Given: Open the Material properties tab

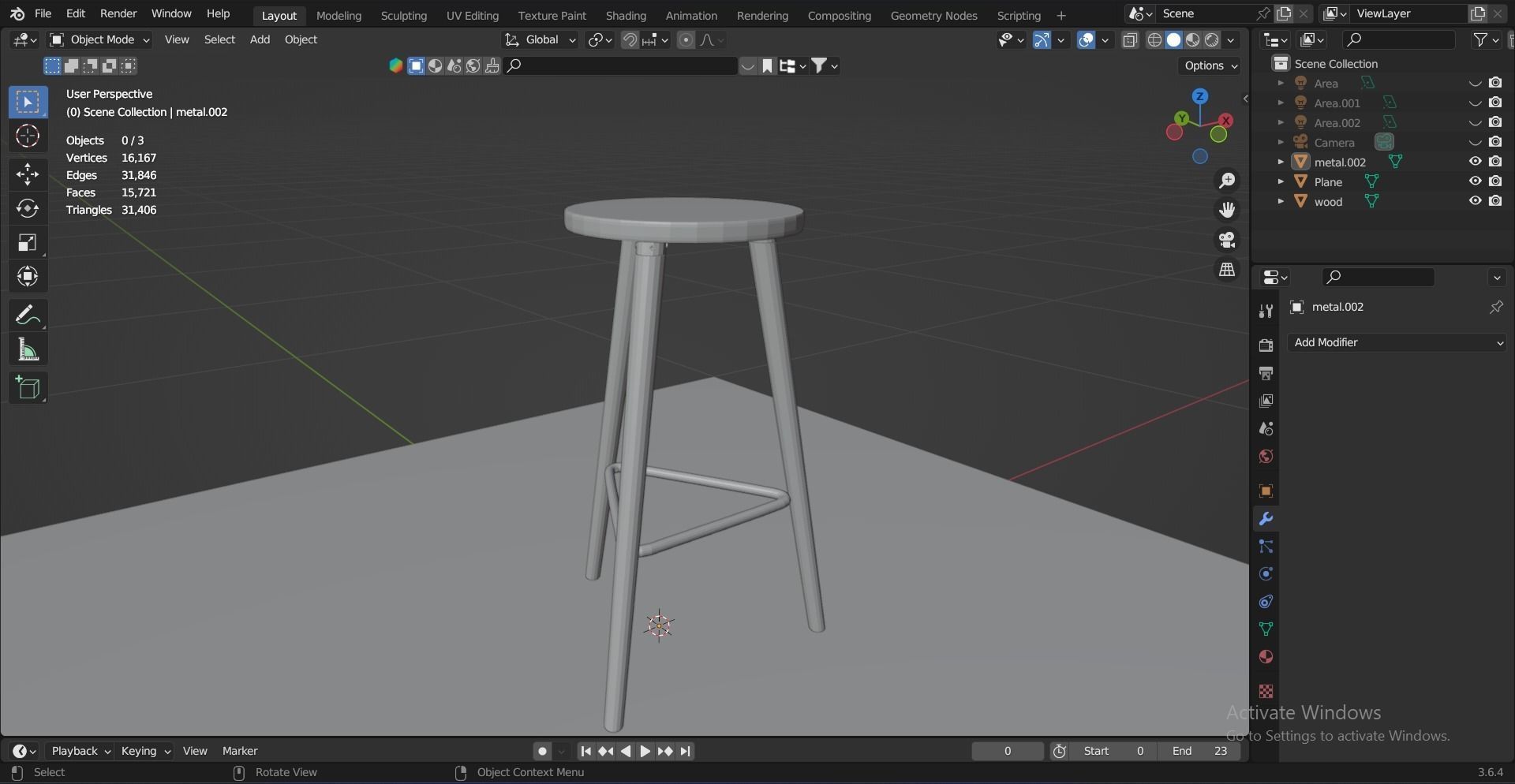Looking at the screenshot, I should pos(1266,657).
